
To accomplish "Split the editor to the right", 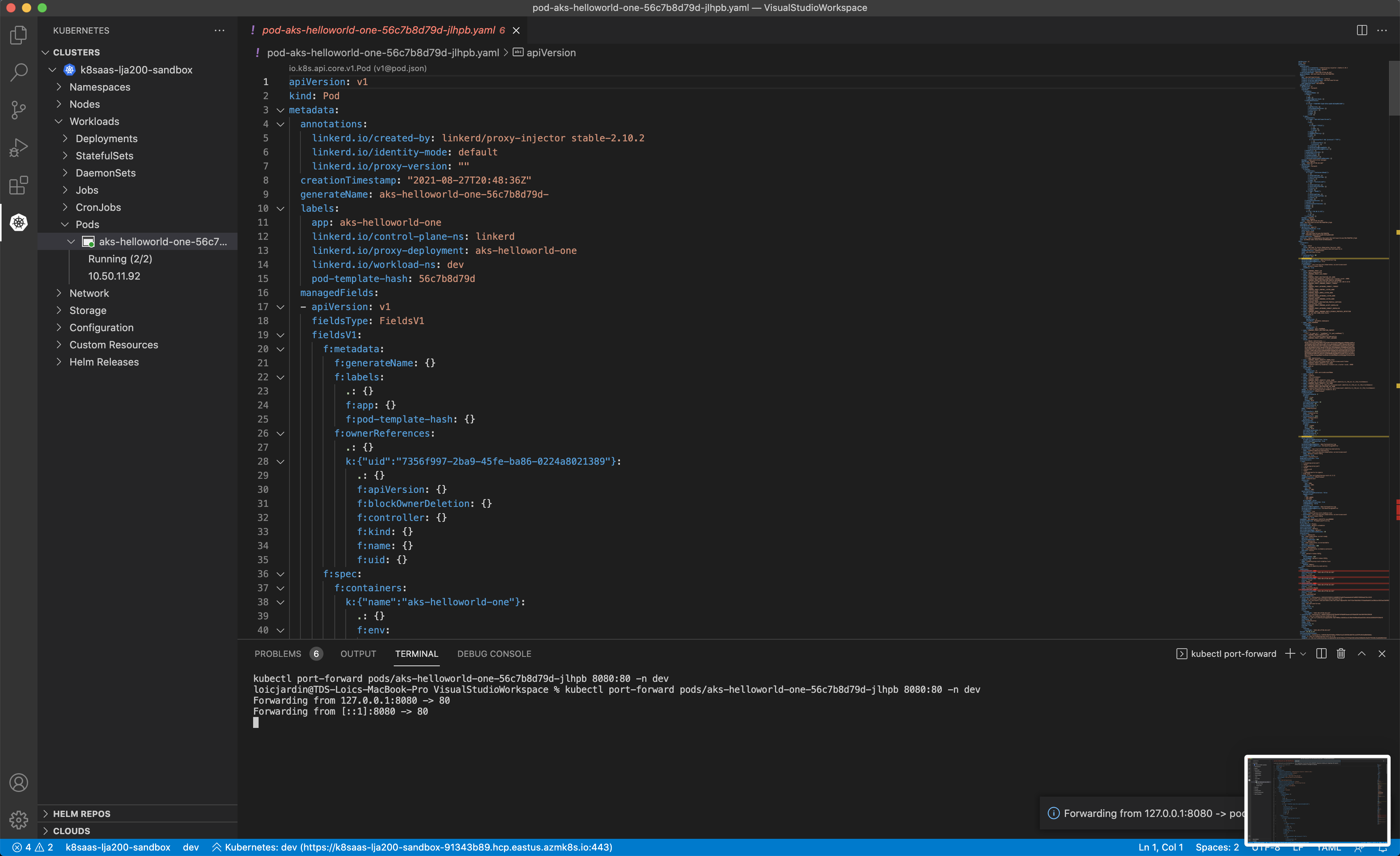I will pyautogui.click(x=1362, y=30).
